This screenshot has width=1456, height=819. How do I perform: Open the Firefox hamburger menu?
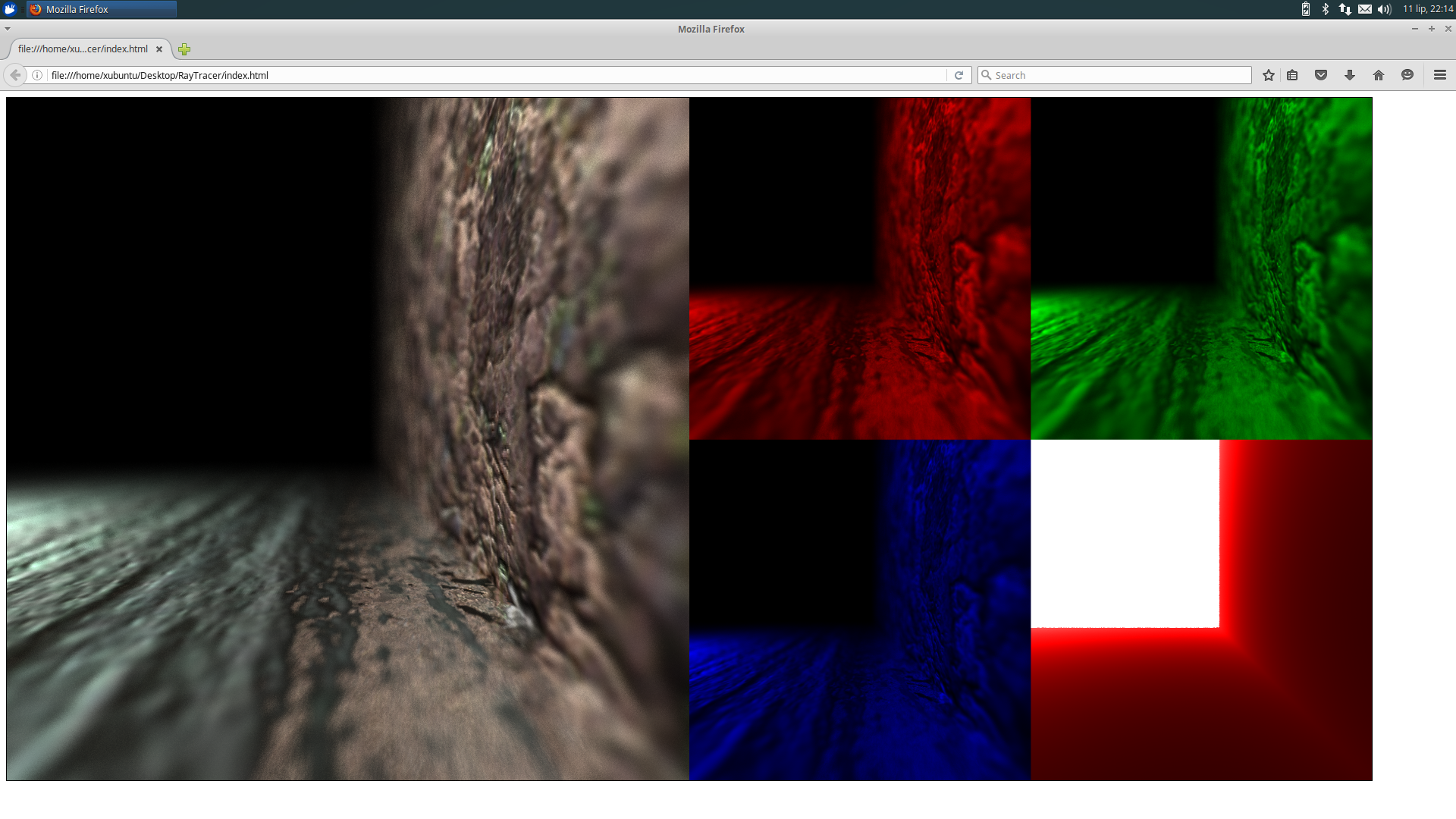(x=1440, y=75)
